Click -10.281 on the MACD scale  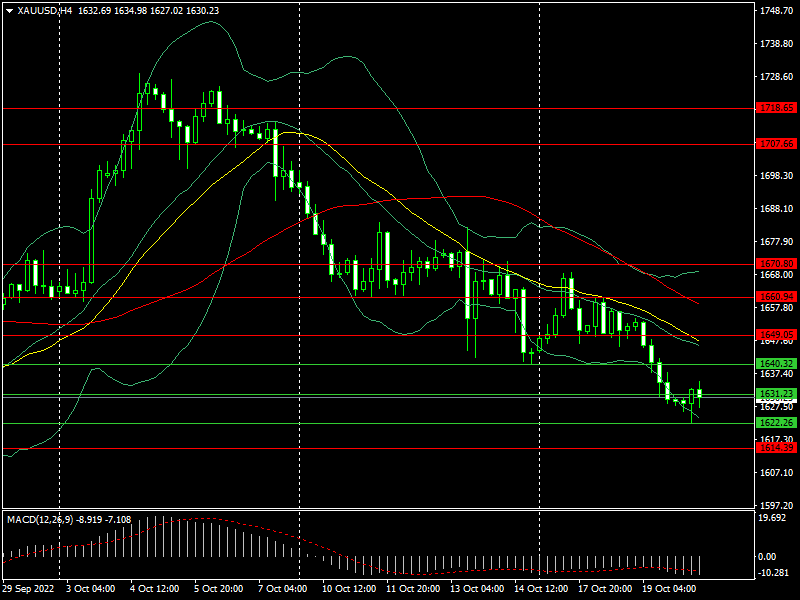point(774,572)
